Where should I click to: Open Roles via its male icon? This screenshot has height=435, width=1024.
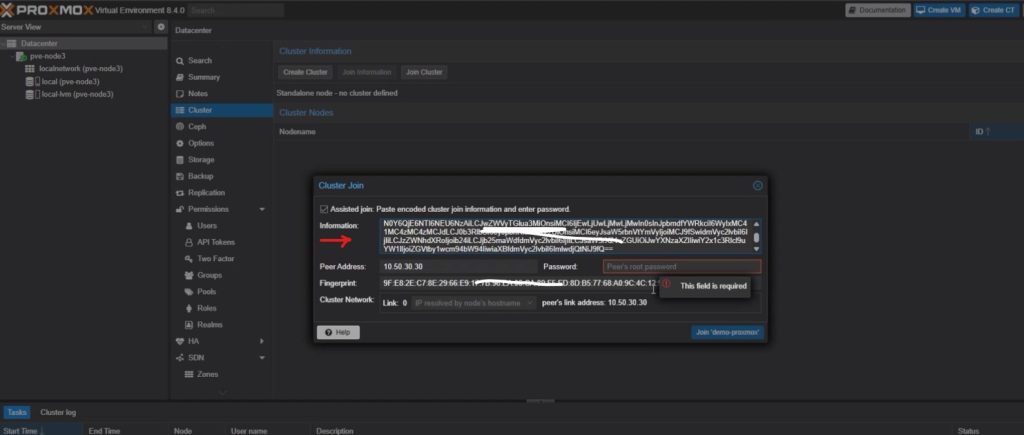(189, 308)
